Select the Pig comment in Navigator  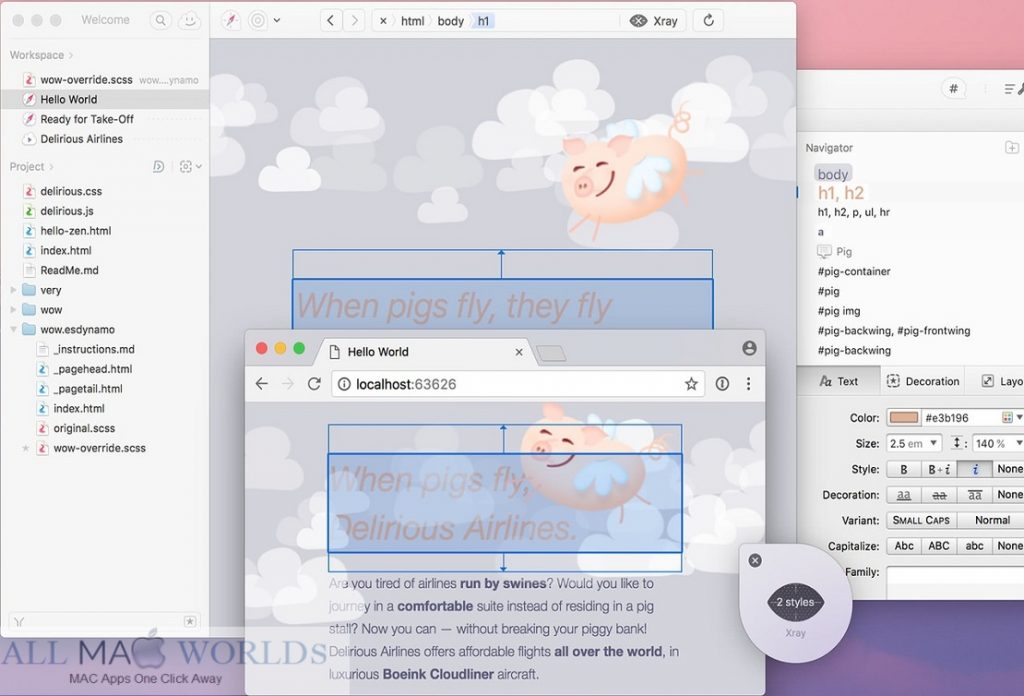(835, 251)
